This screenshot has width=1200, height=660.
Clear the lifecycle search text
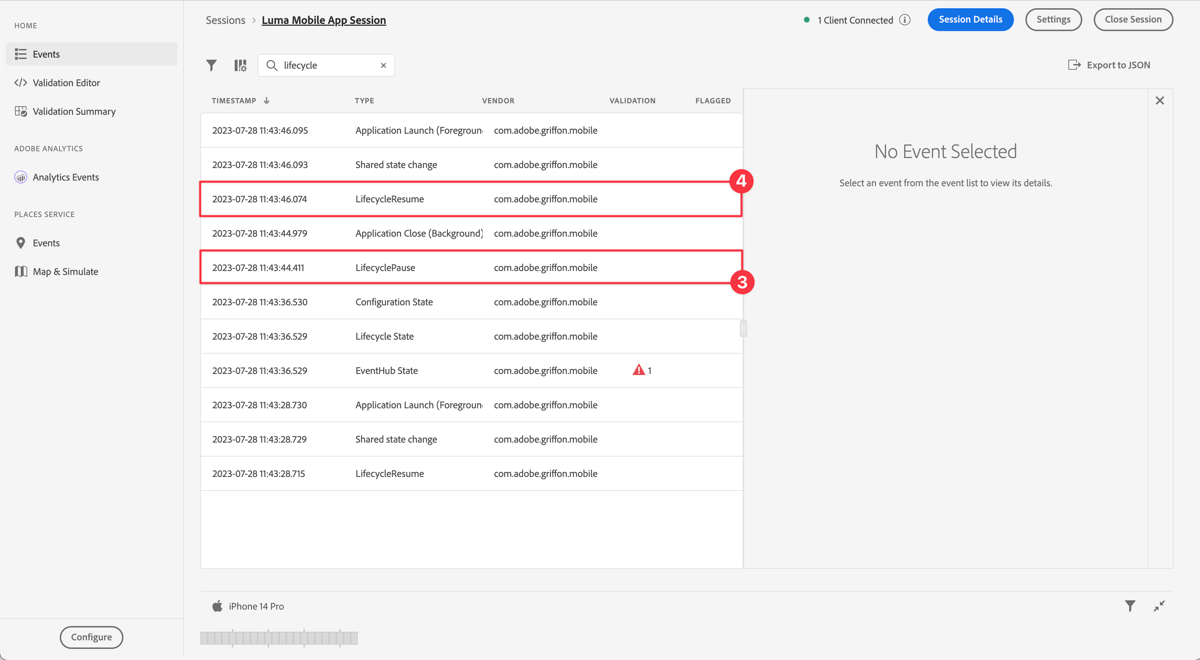[383, 66]
